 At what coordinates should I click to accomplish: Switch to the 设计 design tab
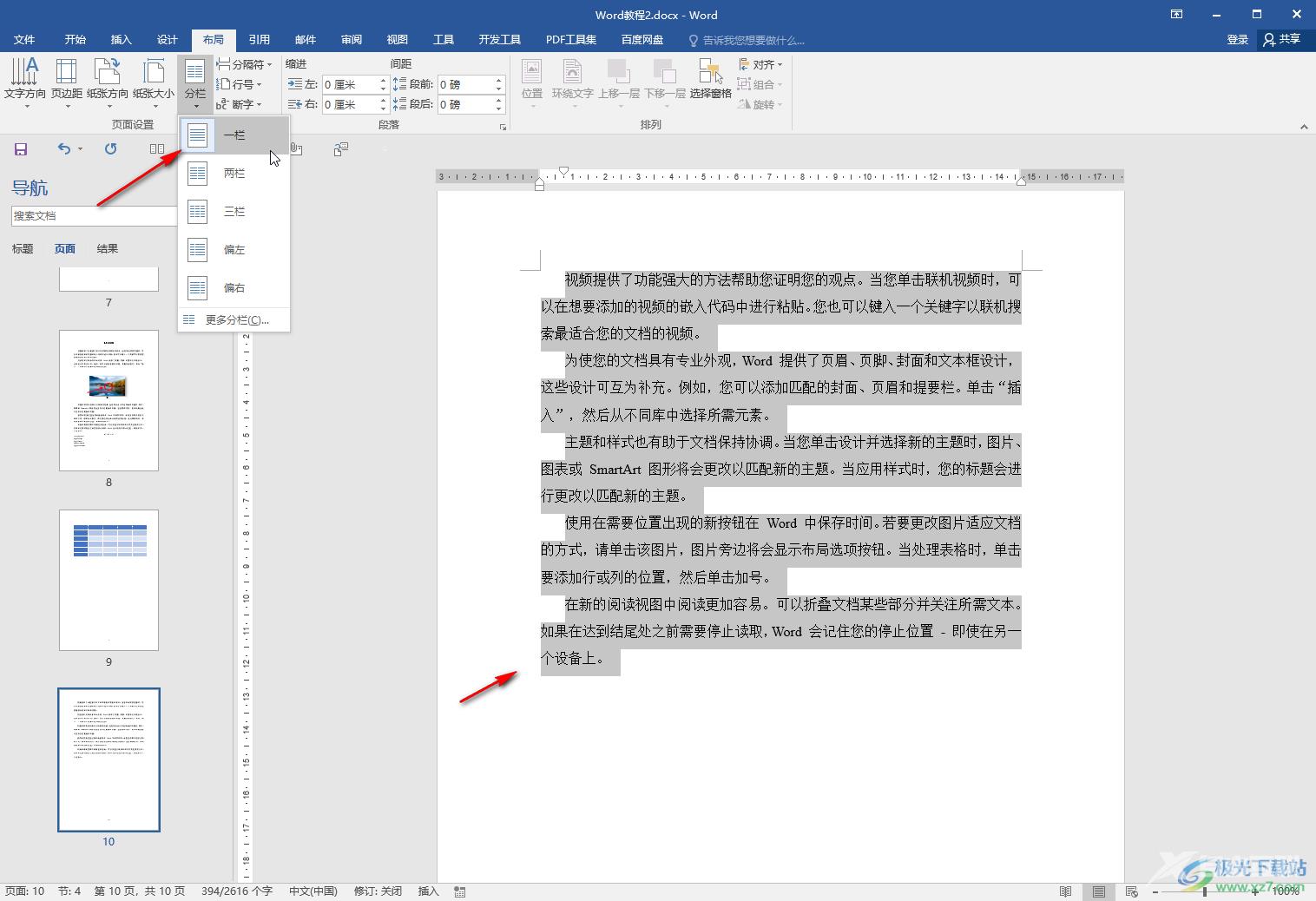(x=168, y=40)
